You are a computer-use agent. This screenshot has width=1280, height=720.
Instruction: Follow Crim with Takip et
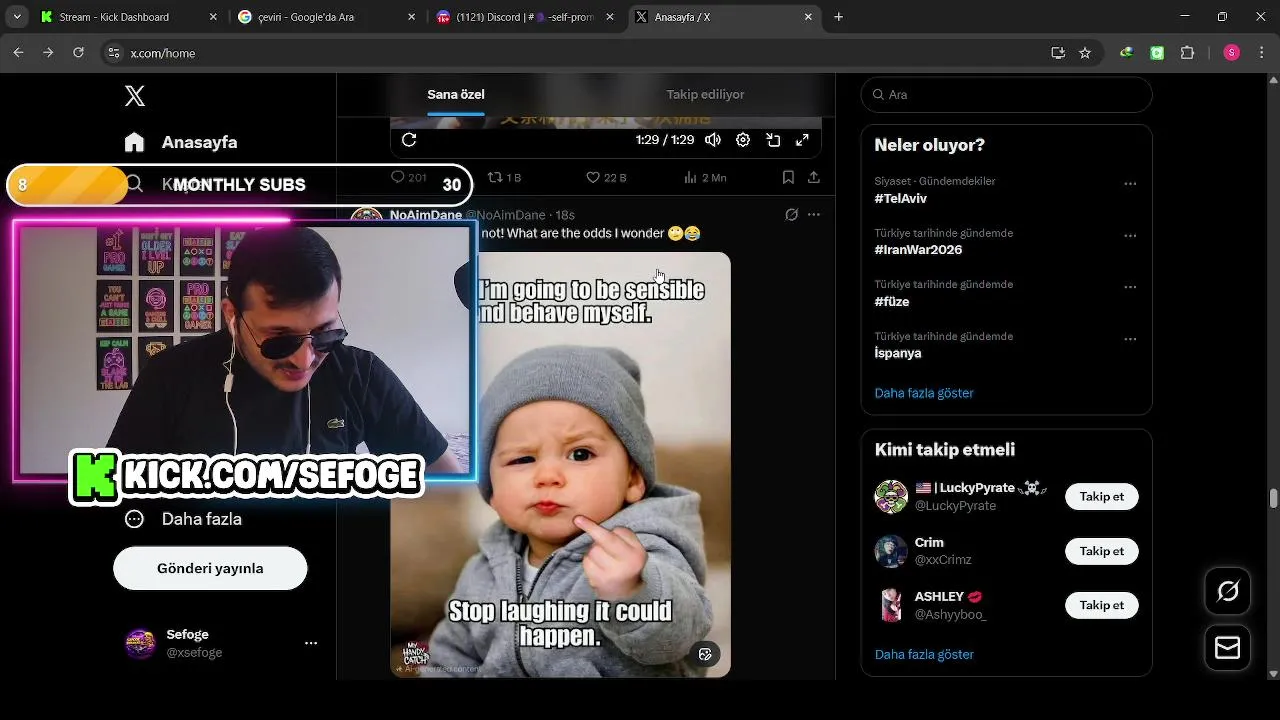pyautogui.click(x=1101, y=551)
